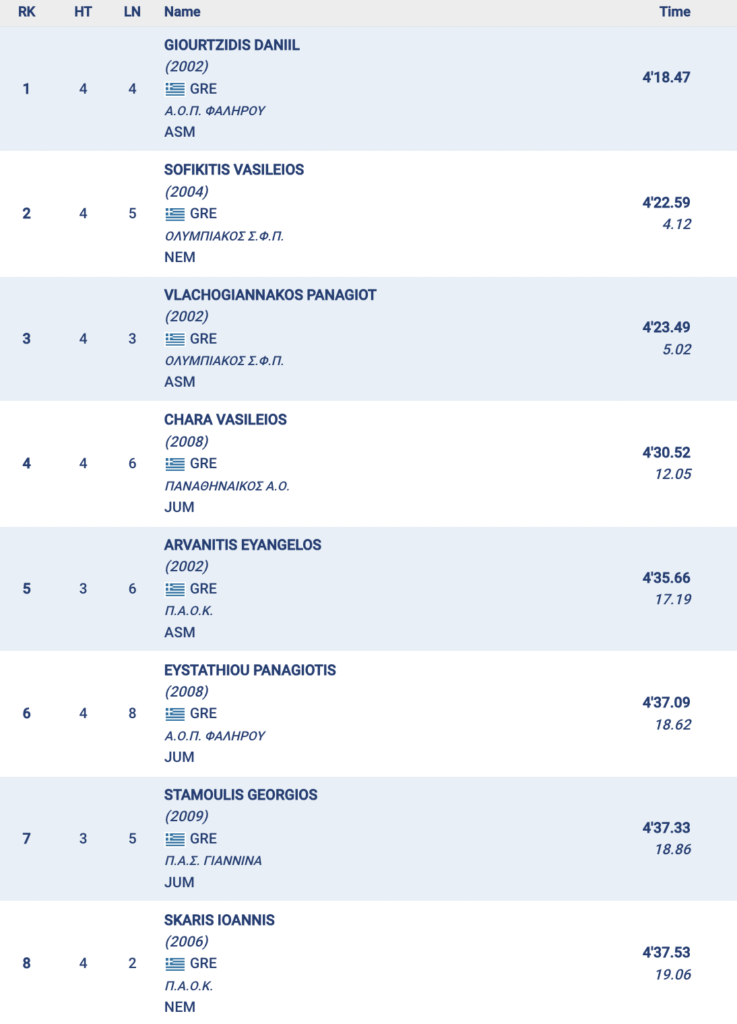Sort by the HT heat column header
Screen dimensions: 737x1024
[x=83, y=12]
